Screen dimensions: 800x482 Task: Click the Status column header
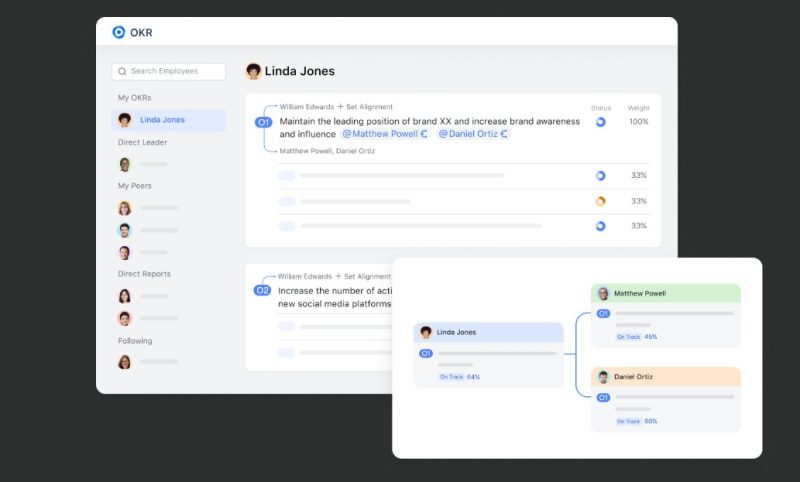(x=601, y=108)
